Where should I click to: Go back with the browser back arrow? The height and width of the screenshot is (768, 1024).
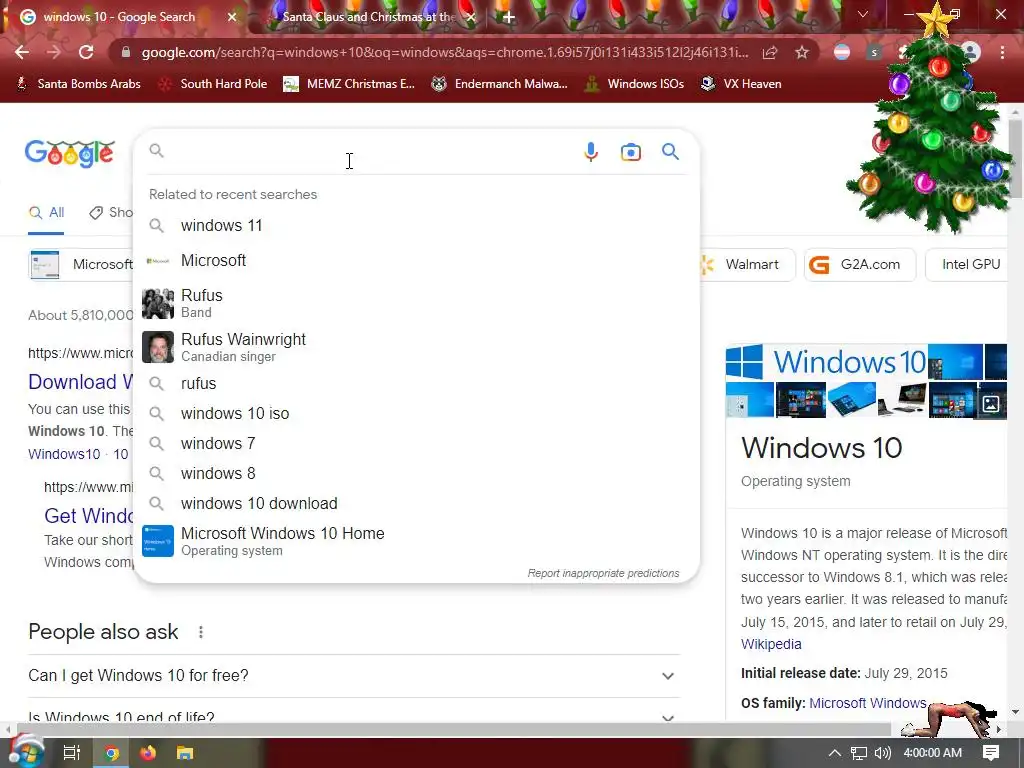tap(22, 52)
